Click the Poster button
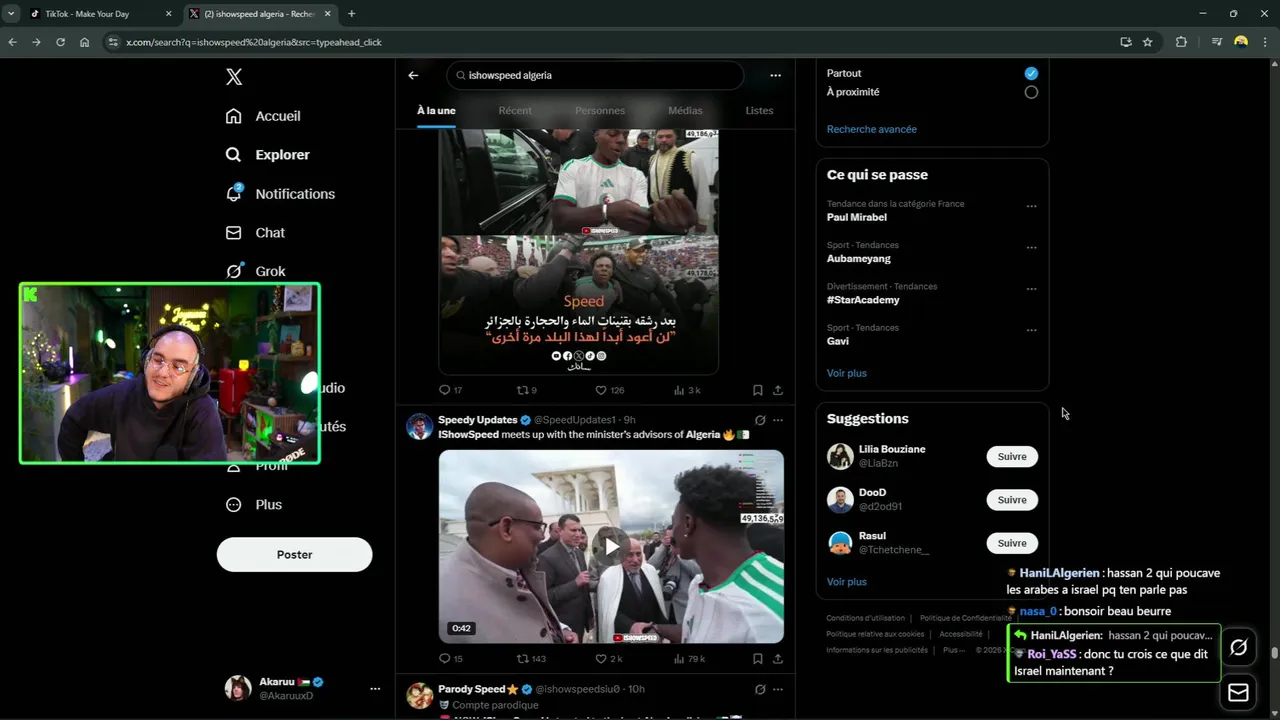 point(294,555)
